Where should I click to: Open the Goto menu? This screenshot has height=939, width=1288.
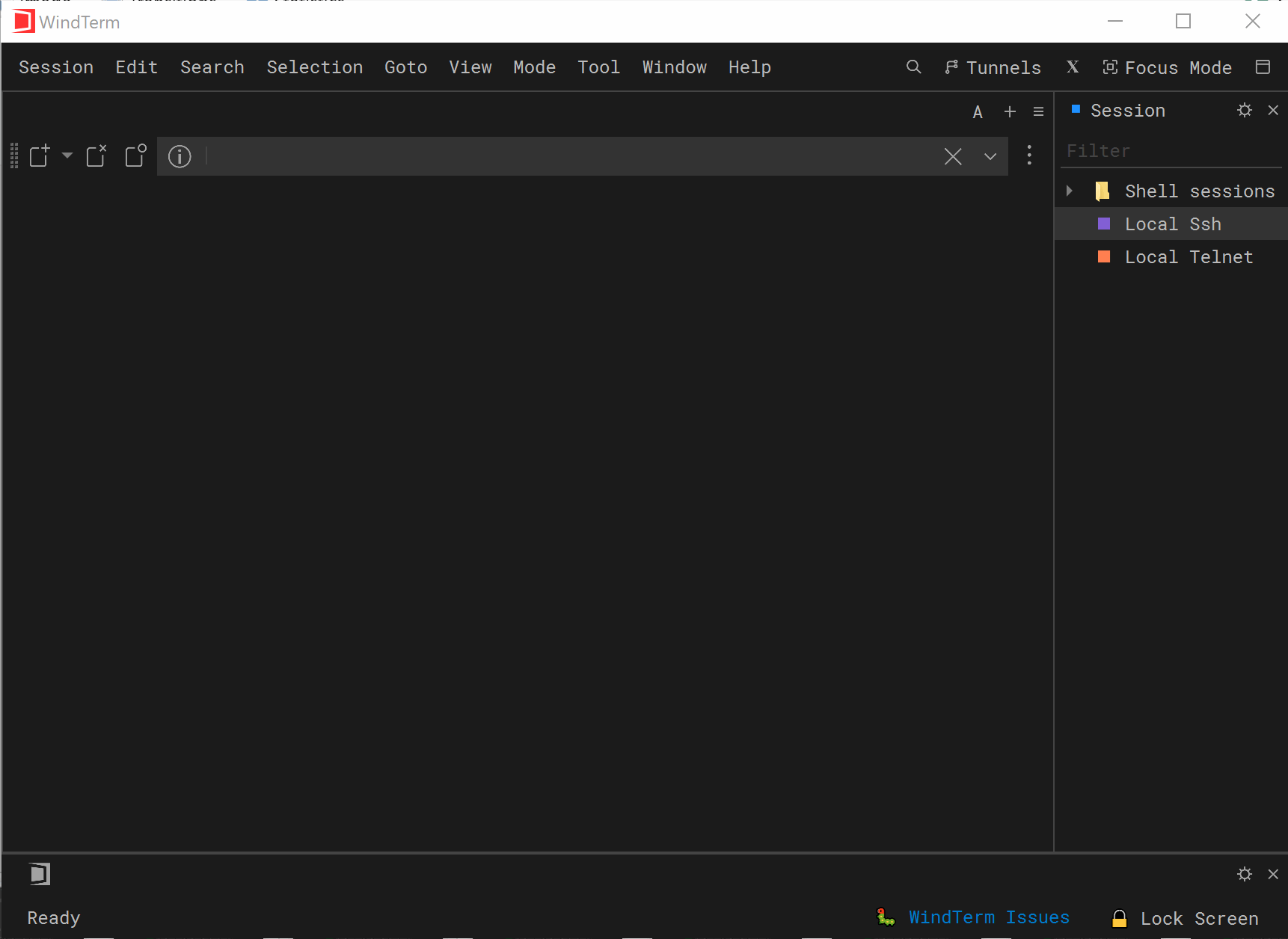[x=405, y=67]
